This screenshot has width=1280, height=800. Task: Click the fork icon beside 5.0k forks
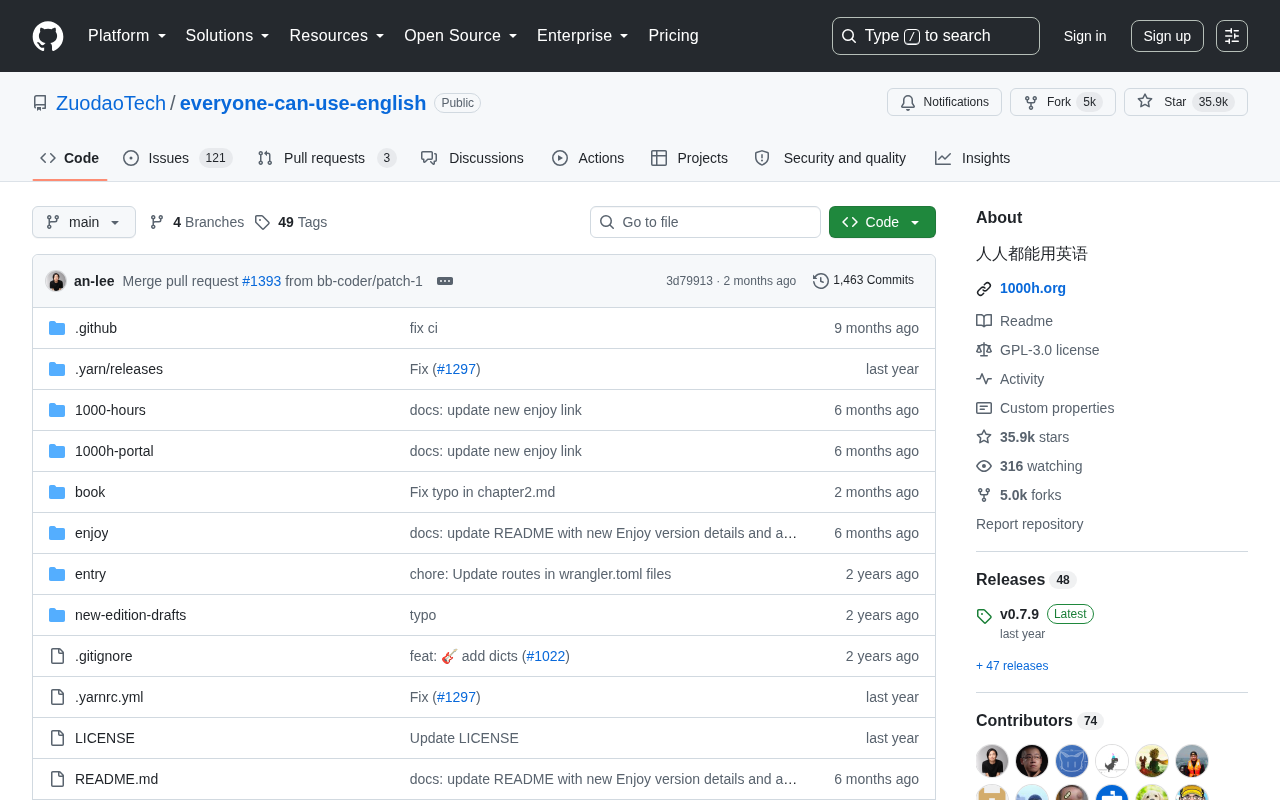(x=984, y=495)
